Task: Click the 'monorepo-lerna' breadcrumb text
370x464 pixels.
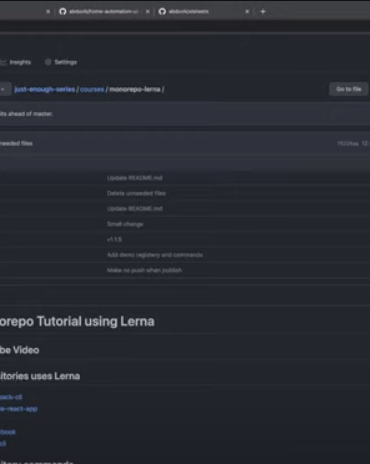Action: pyautogui.click(x=135, y=89)
